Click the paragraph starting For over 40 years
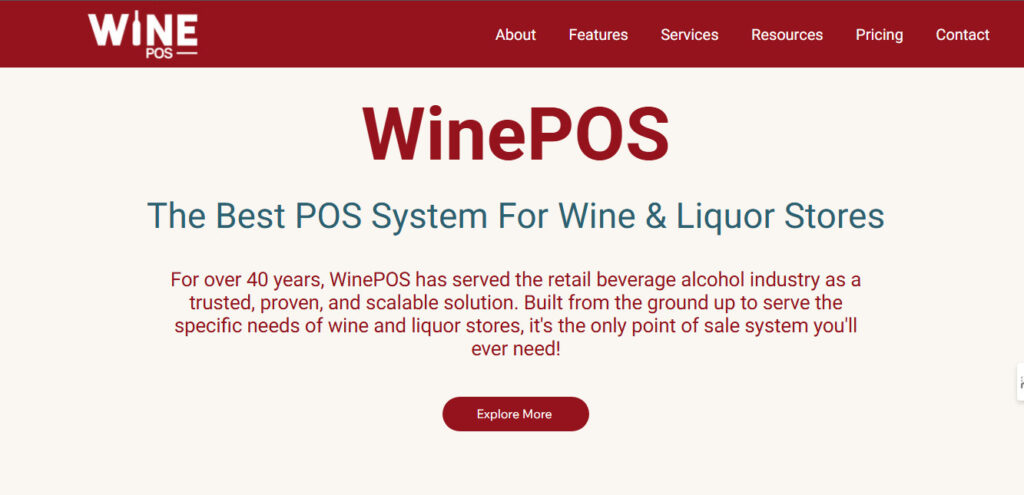The height and width of the screenshot is (495, 1024). coord(515,314)
